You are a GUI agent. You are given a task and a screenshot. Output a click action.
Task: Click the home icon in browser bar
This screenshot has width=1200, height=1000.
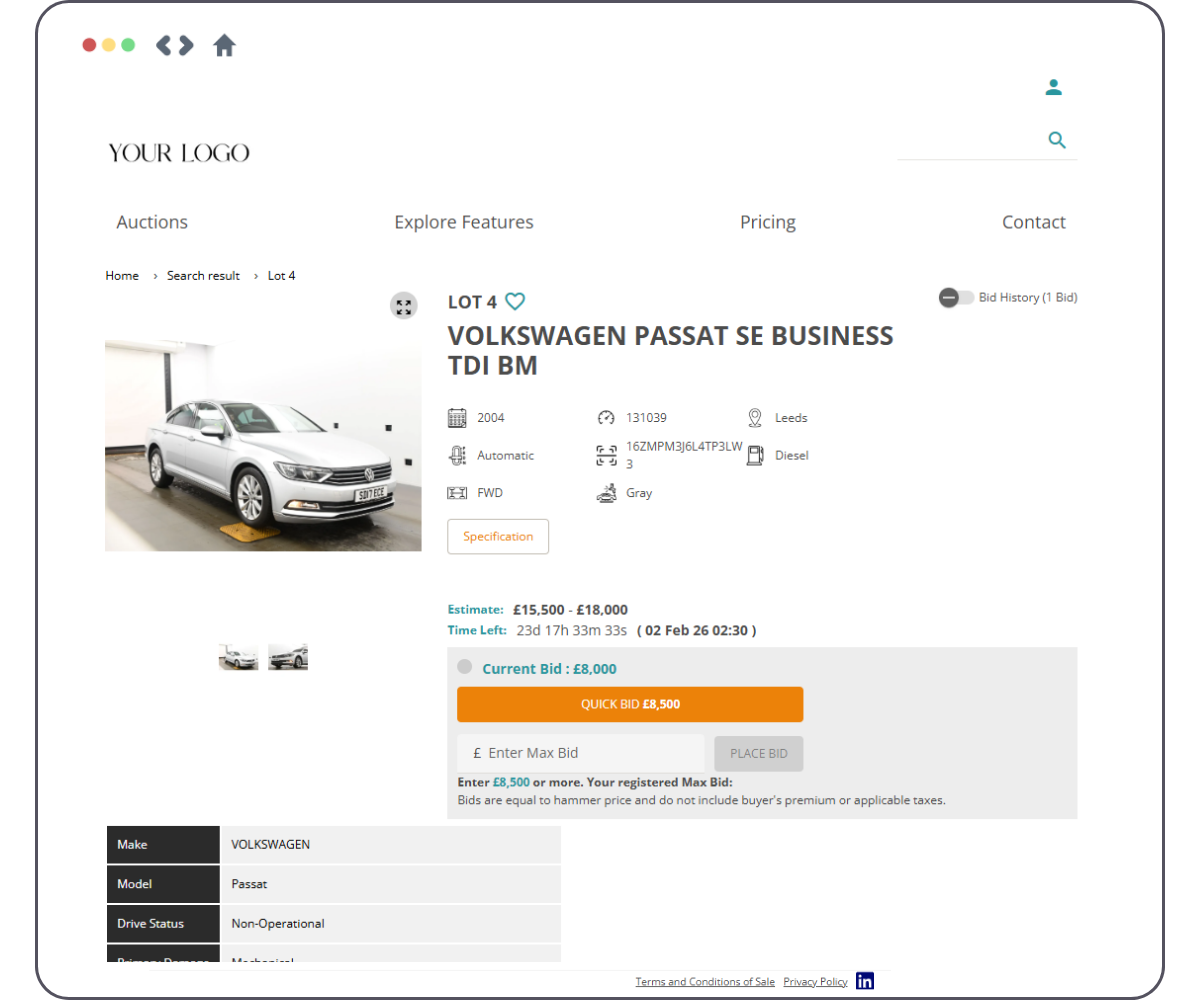pyautogui.click(x=224, y=45)
